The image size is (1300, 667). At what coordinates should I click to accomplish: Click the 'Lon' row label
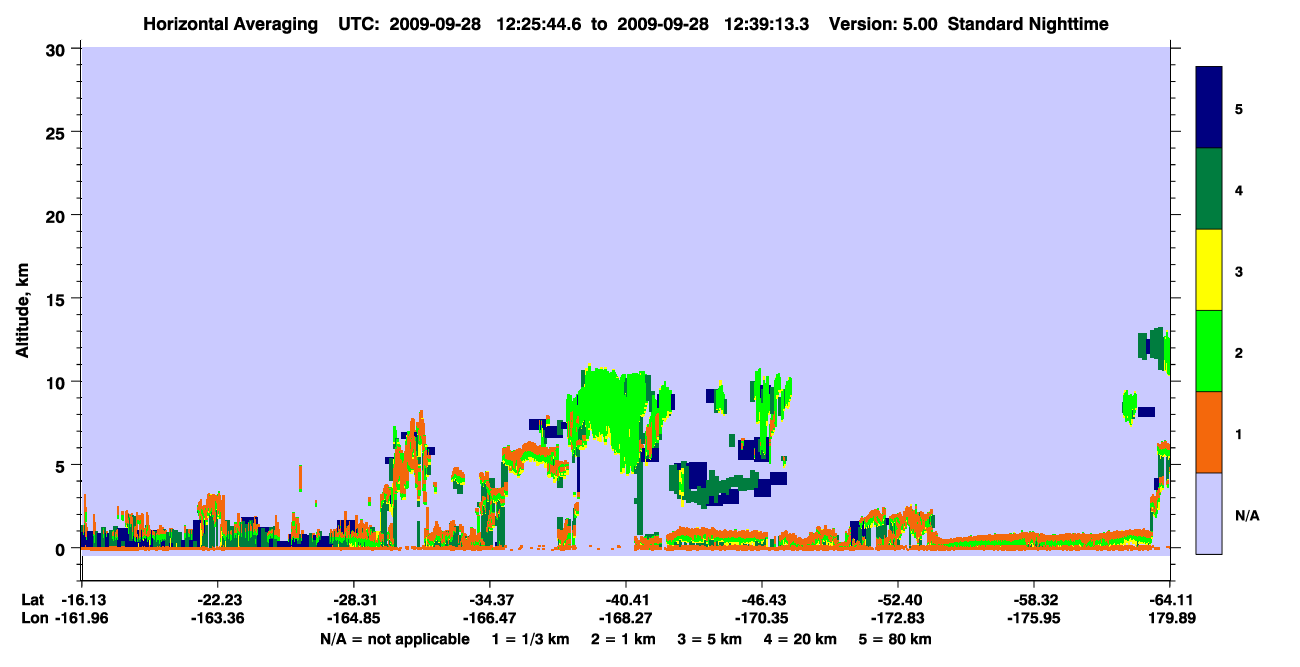click(x=34, y=618)
